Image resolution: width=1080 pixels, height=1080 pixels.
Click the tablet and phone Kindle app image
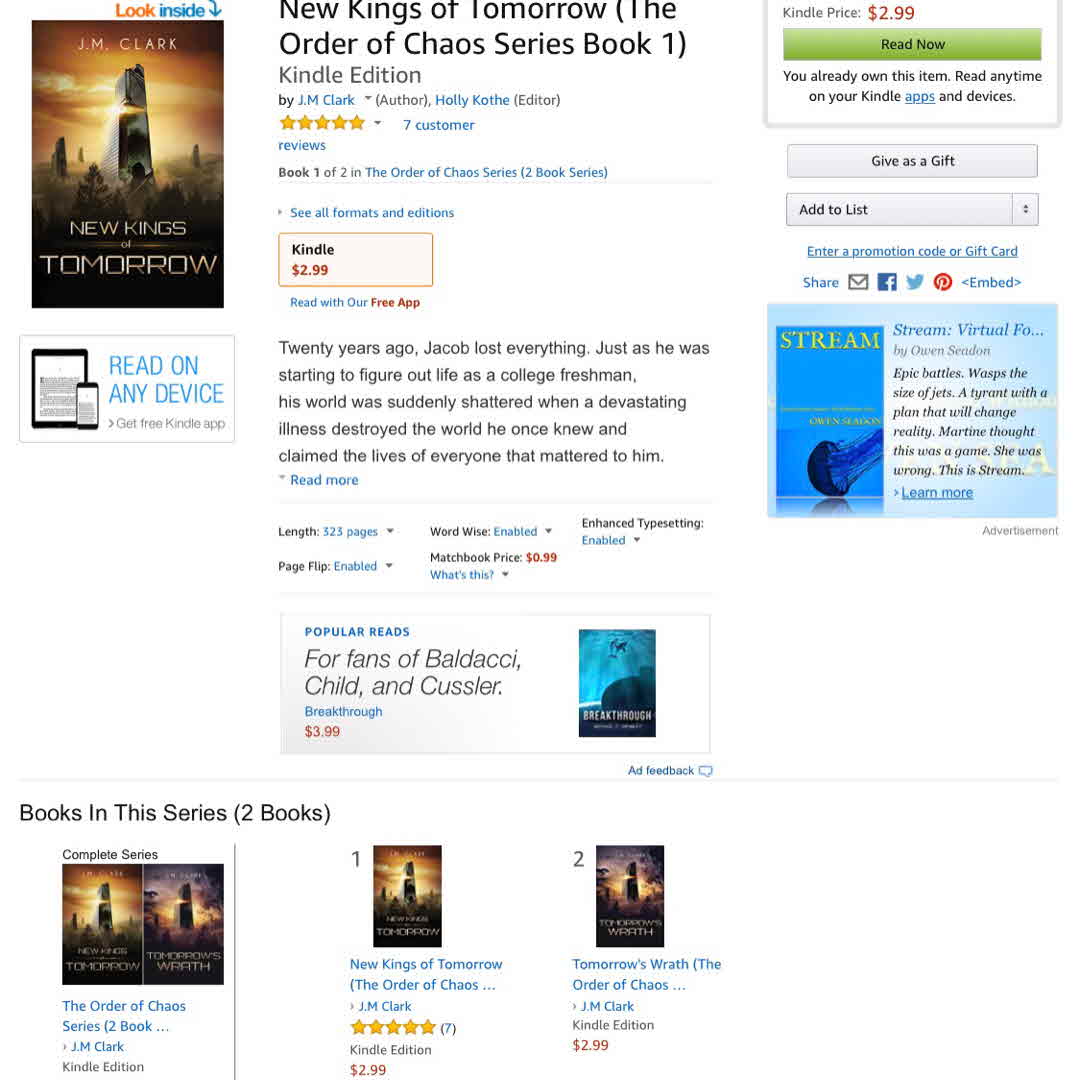pos(65,389)
